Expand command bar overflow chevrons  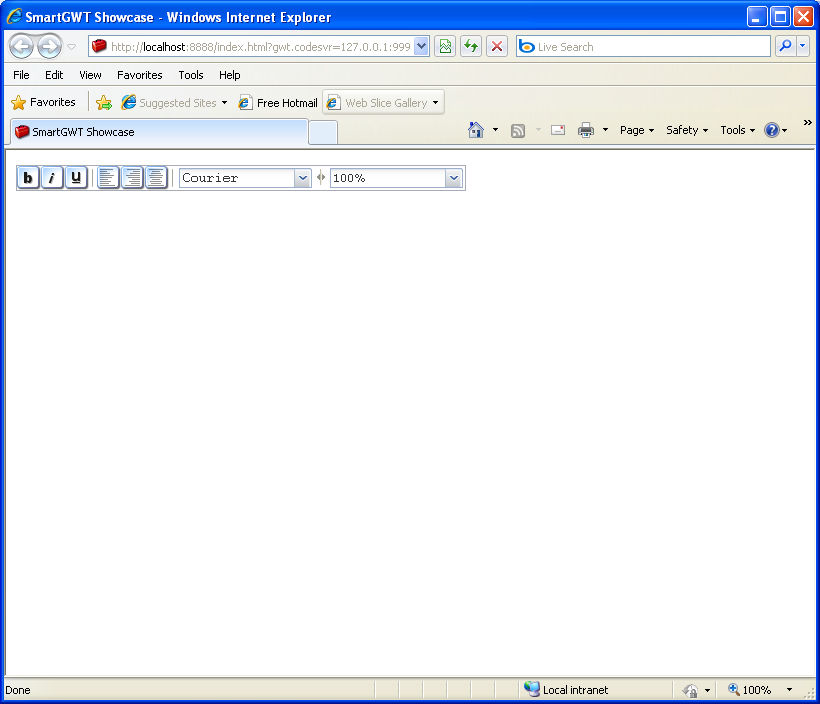click(807, 122)
